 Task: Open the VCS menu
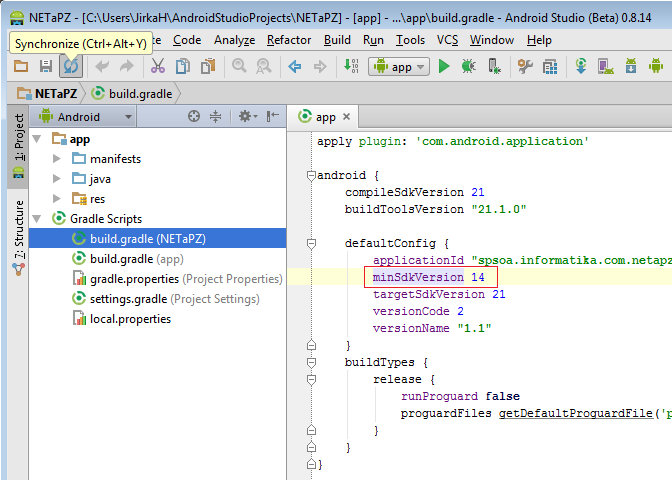(x=447, y=40)
